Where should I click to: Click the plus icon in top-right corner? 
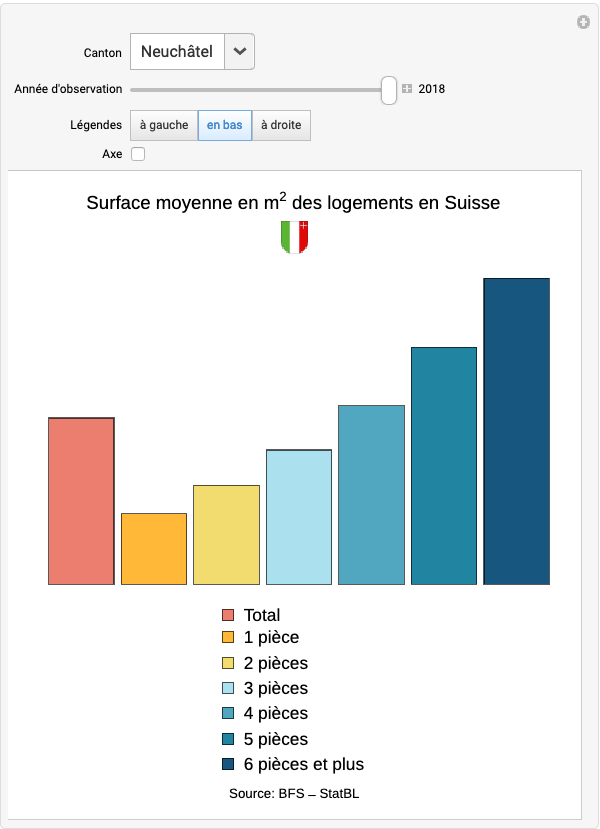583,22
